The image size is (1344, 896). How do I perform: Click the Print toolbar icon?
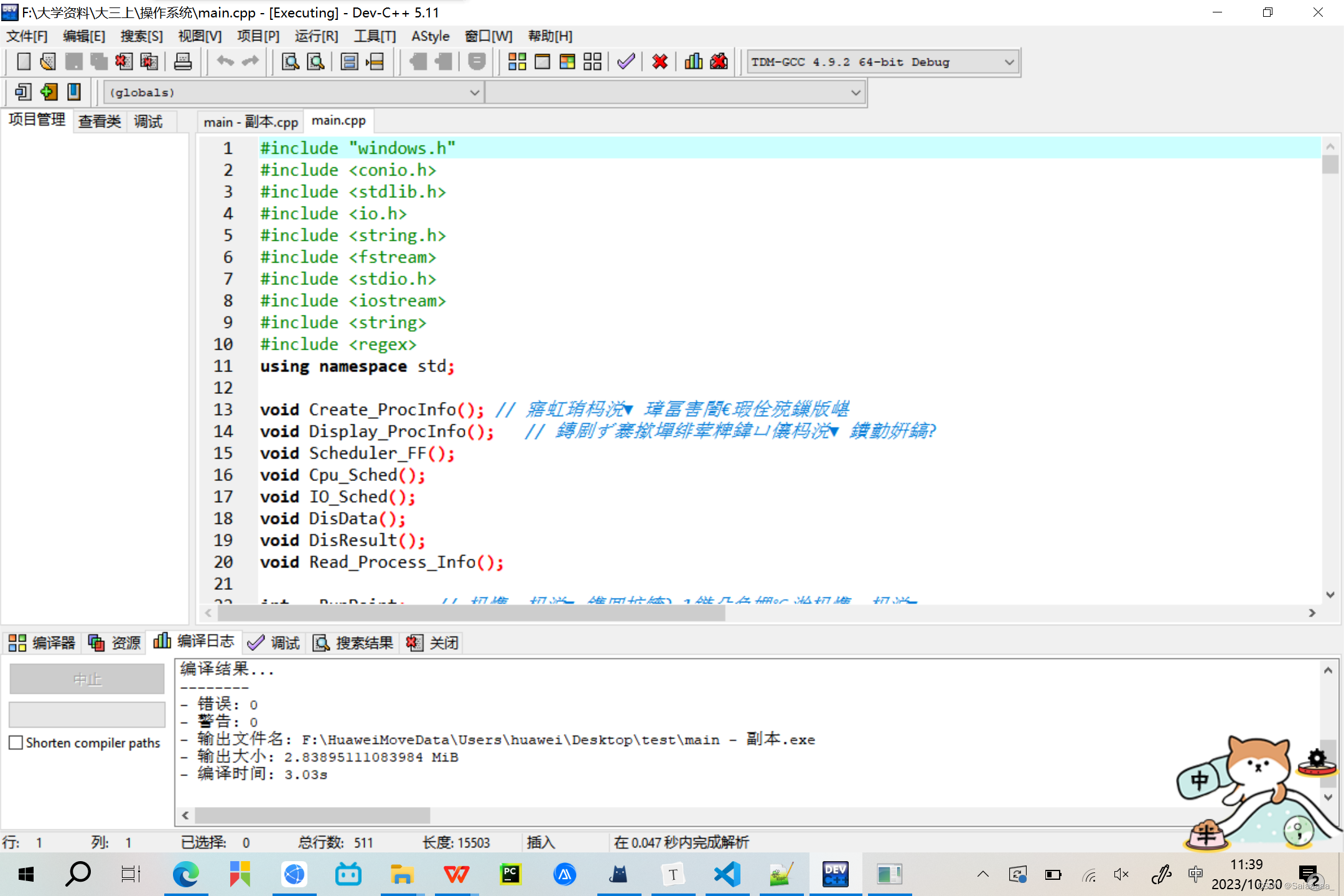point(182,62)
